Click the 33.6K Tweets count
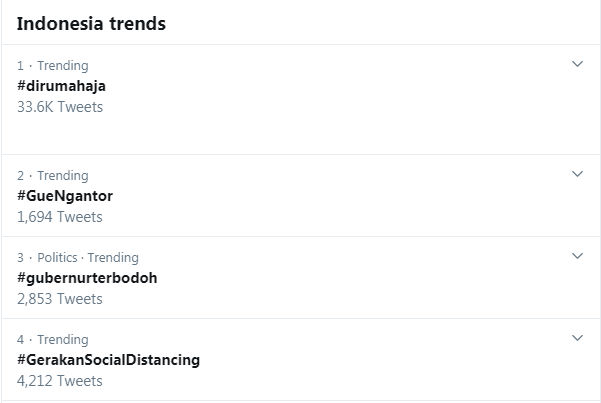 (x=60, y=107)
